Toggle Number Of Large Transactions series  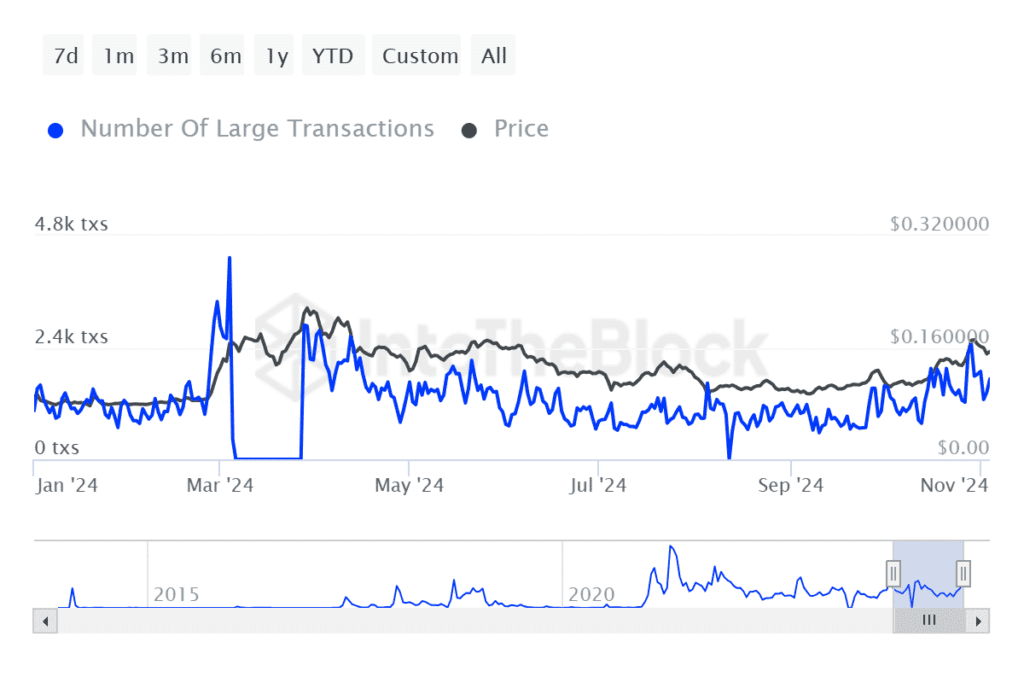tap(257, 129)
